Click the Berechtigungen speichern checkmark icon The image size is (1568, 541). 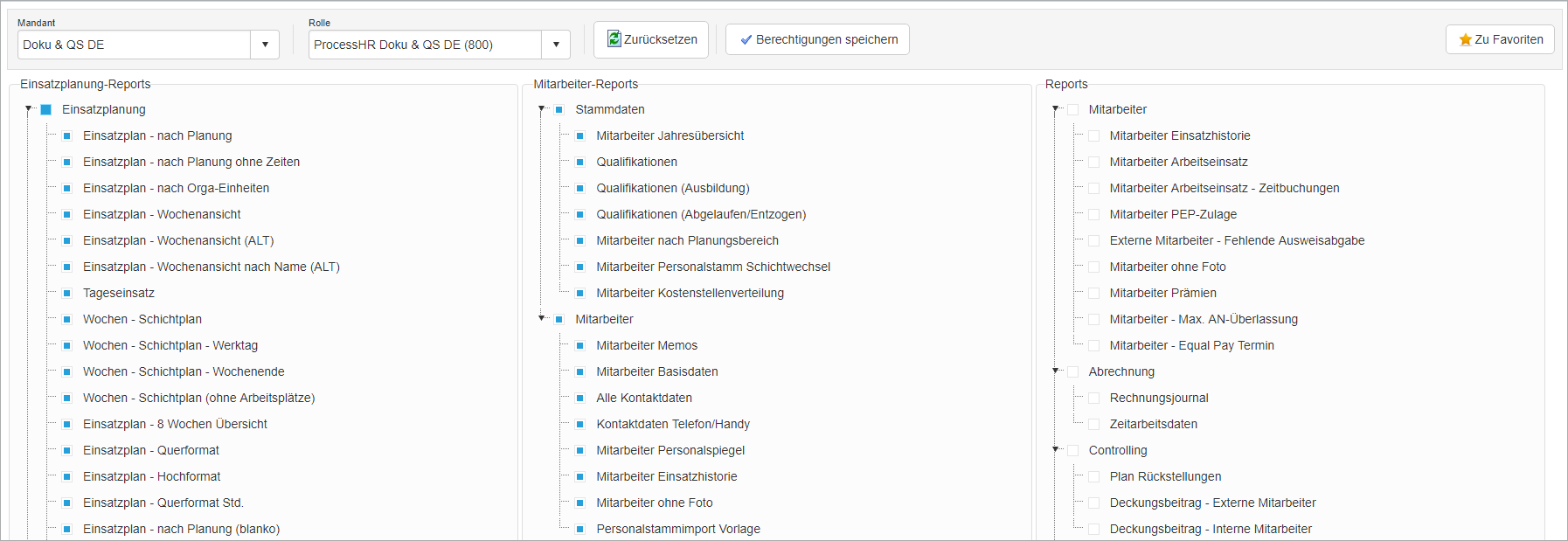click(x=746, y=39)
